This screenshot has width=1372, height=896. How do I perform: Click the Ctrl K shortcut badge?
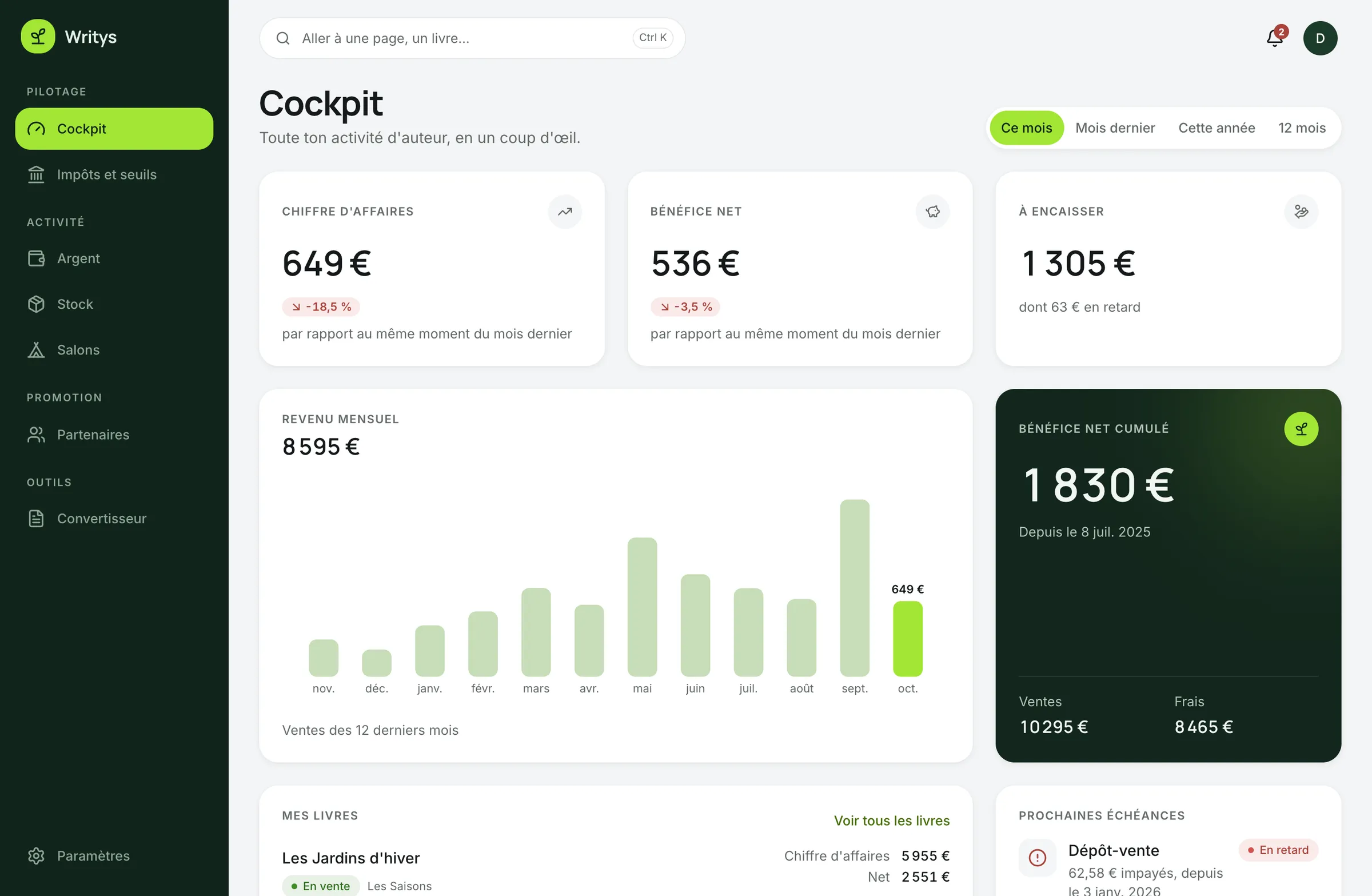(653, 38)
